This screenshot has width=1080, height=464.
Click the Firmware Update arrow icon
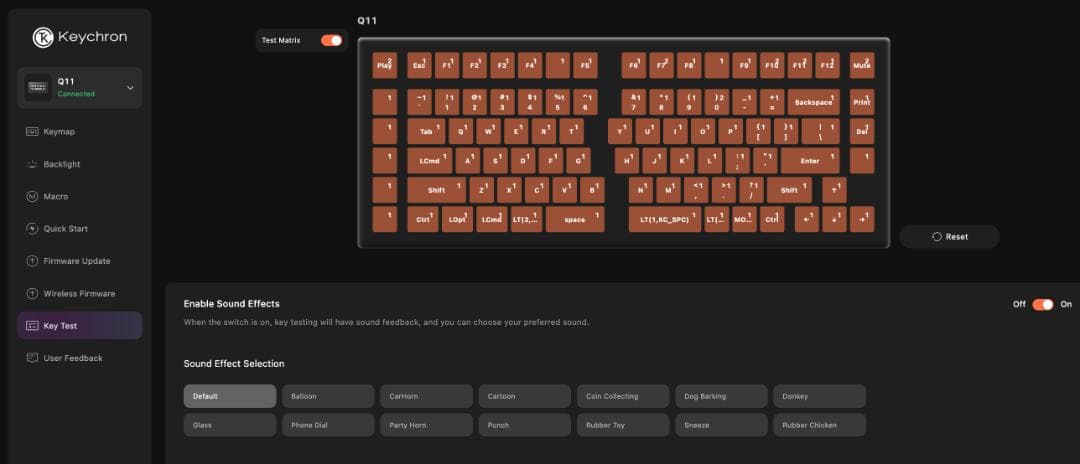[32, 261]
